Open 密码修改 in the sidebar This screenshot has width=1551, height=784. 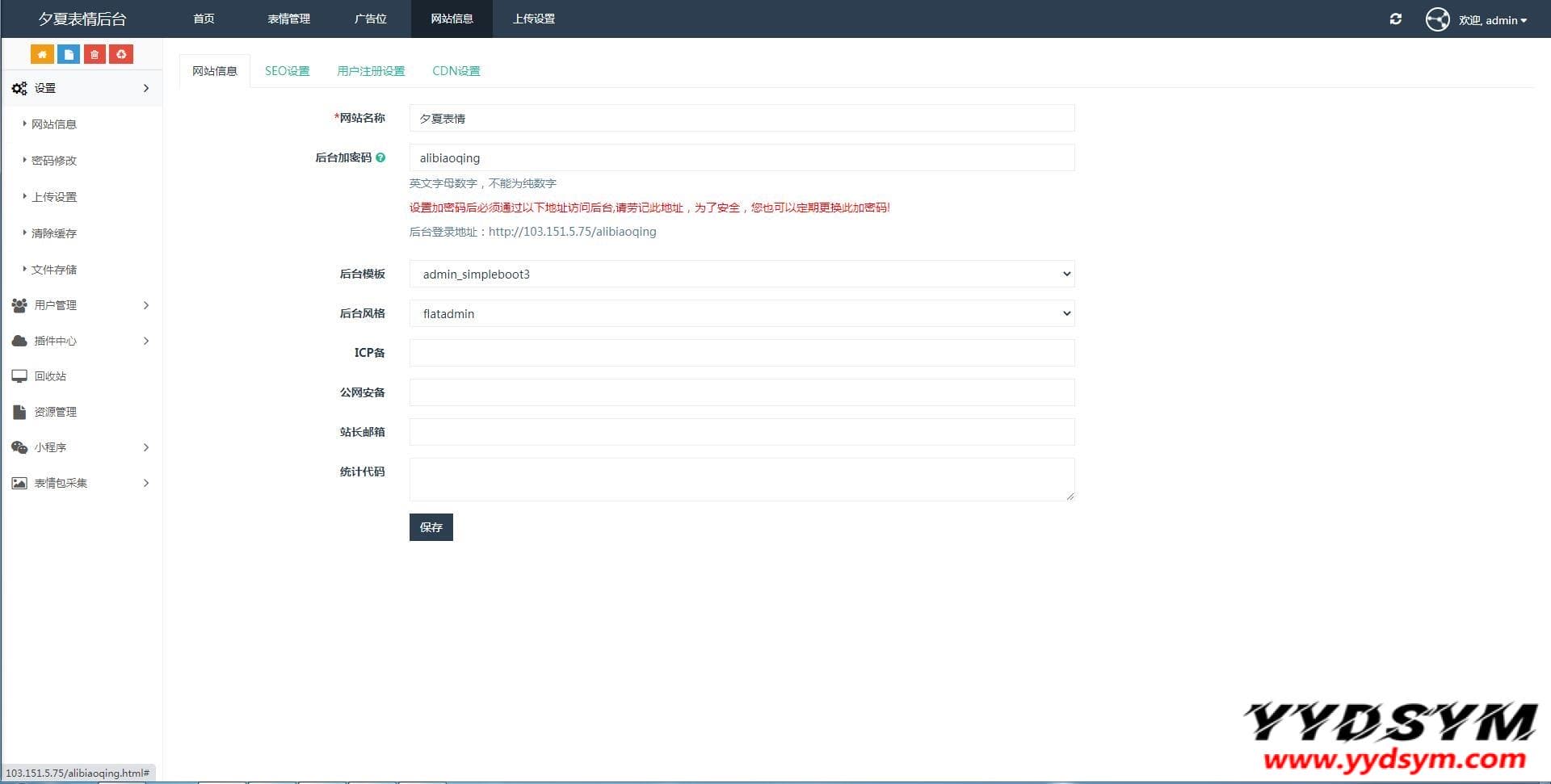pos(54,161)
